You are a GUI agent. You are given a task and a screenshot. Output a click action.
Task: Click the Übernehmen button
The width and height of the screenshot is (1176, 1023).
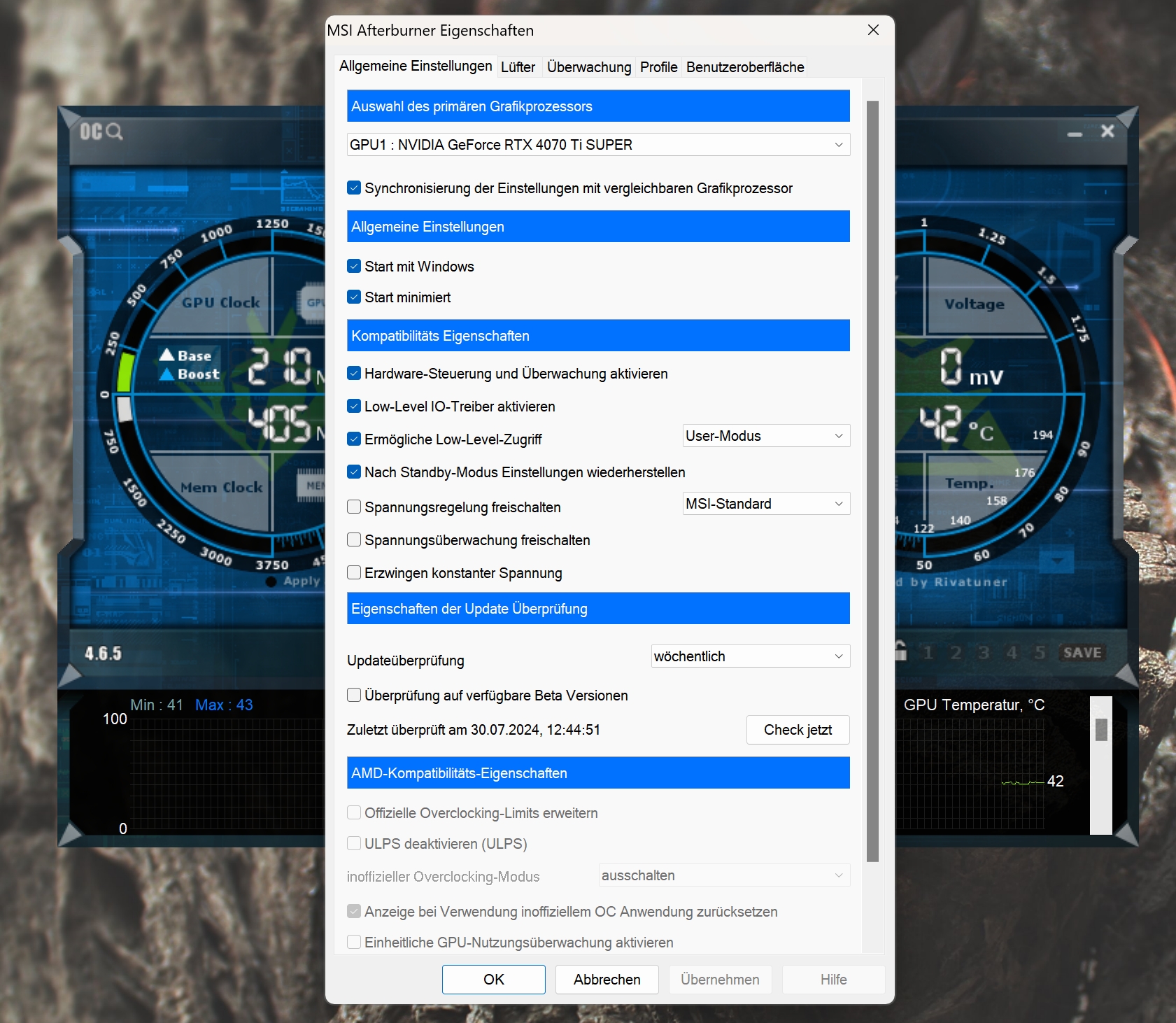(x=720, y=980)
